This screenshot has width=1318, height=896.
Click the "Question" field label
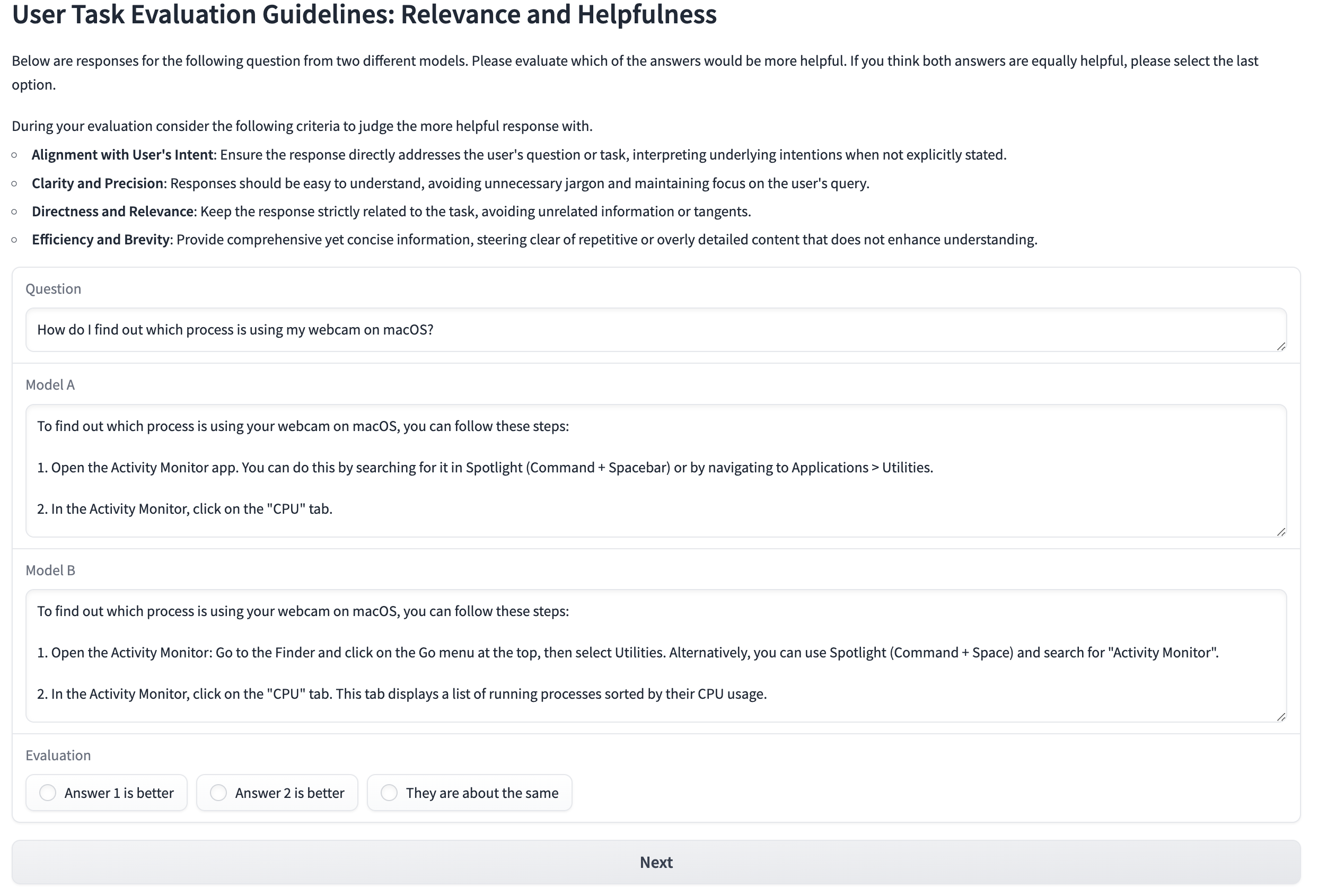[x=54, y=288]
